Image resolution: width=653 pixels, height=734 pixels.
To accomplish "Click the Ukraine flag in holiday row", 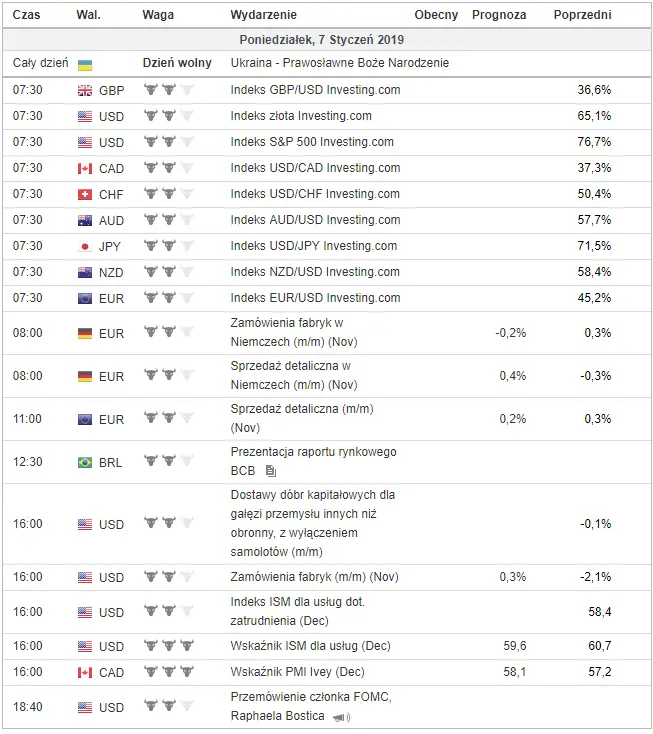I will pyautogui.click(x=85, y=65).
